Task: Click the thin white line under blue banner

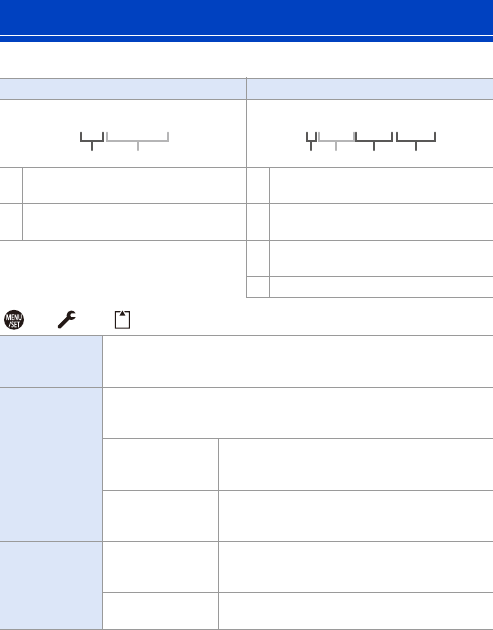Action: pos(246,36)
